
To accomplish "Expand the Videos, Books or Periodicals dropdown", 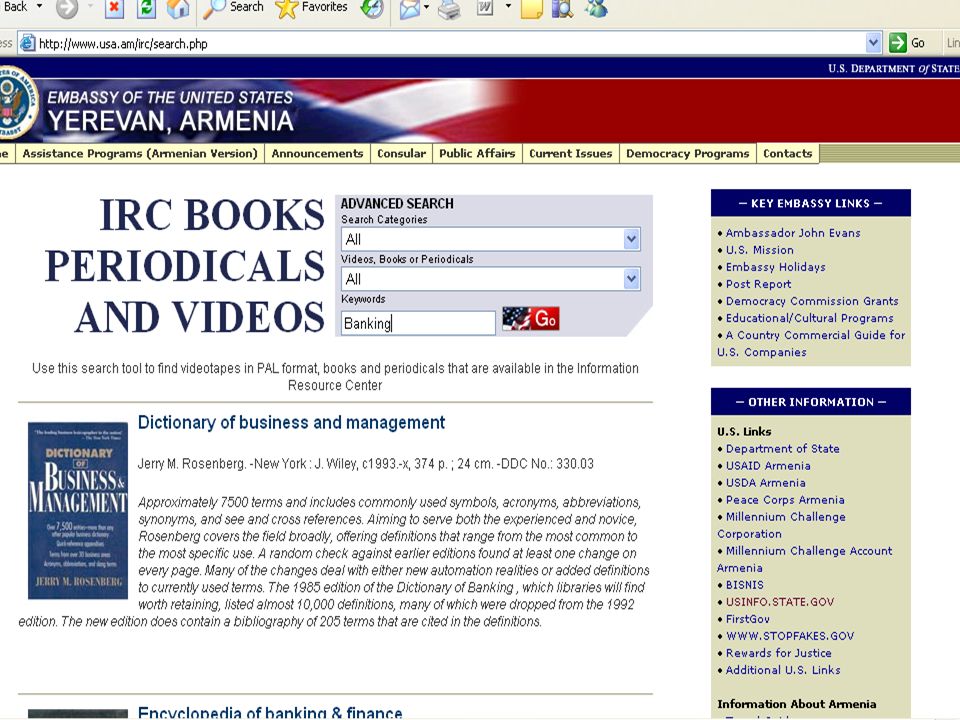I will tap(490, 279).
